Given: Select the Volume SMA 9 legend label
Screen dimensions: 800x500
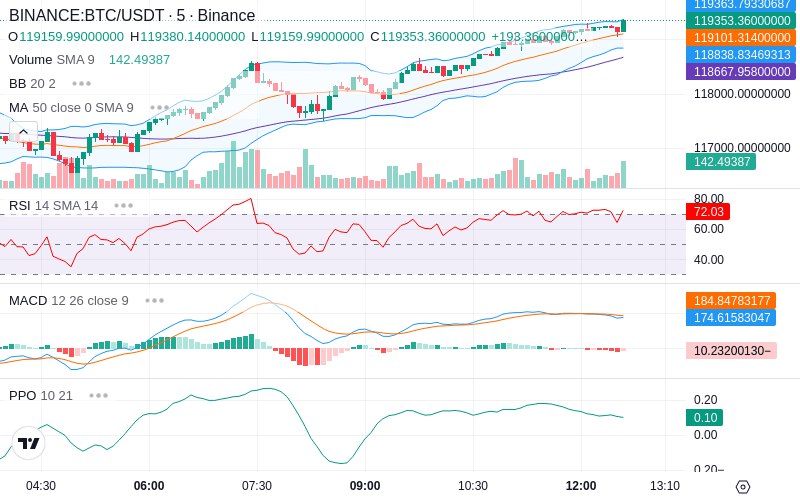Looking at the screenshot, I should [52, 60].
